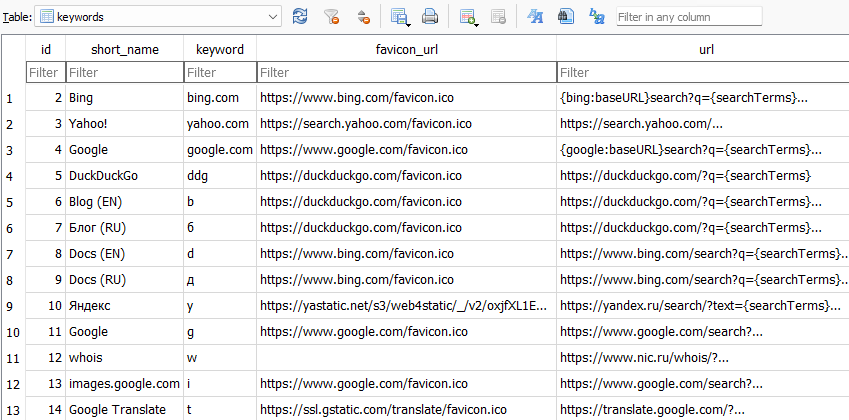Select the empty favicon_url cell for whois
Viewport: 849px width, 420px height.
(x=407, y=358)
